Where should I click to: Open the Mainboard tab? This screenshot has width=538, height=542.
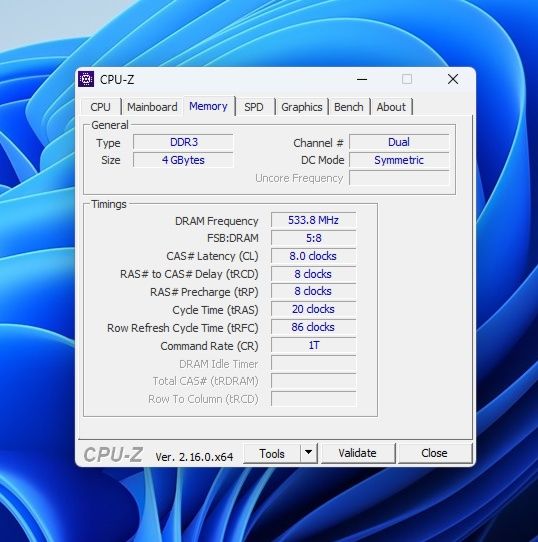click(x=152, y=107)
